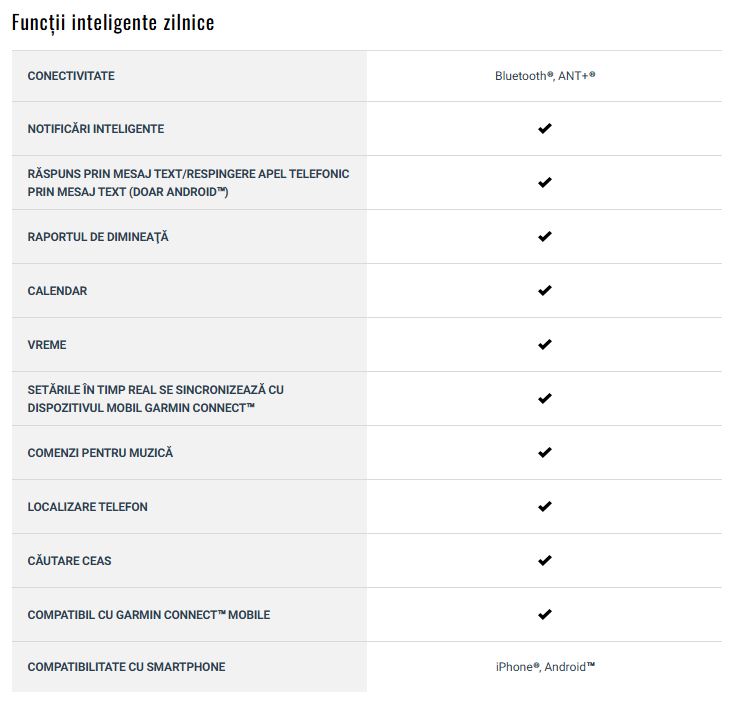Viewport: 734px width, 708px height.
Task: Select the Funcții inteligente zilnice heading
Action: [113, 22]
